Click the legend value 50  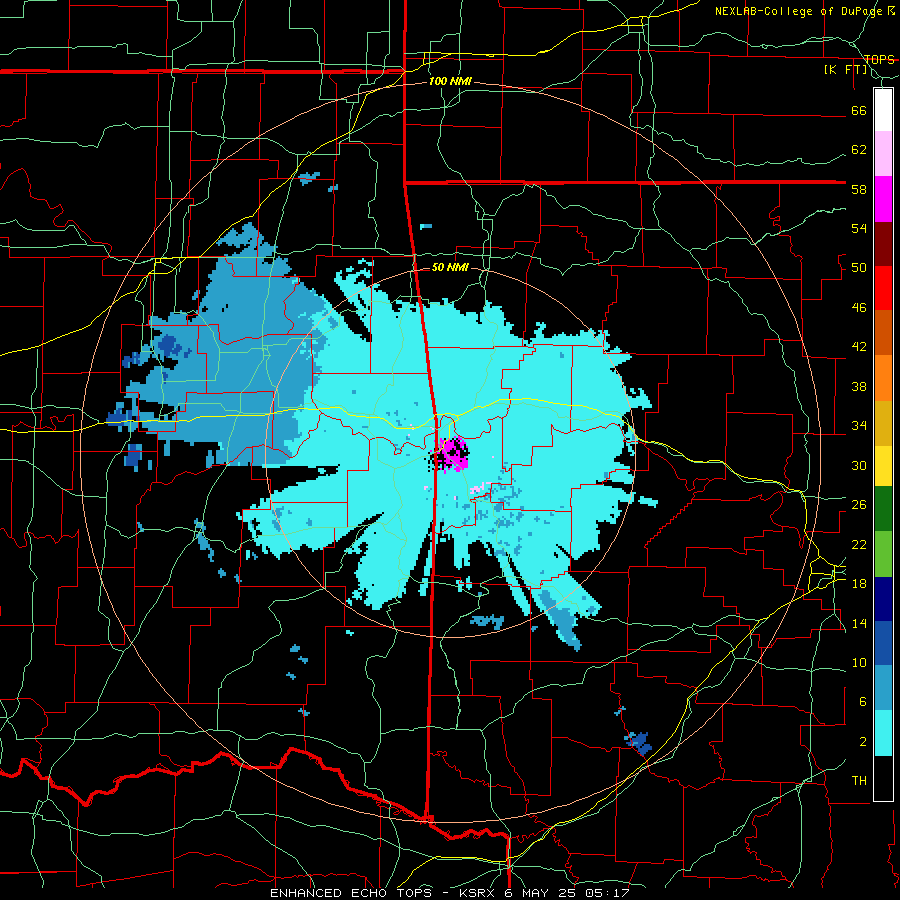click(859, 267)
